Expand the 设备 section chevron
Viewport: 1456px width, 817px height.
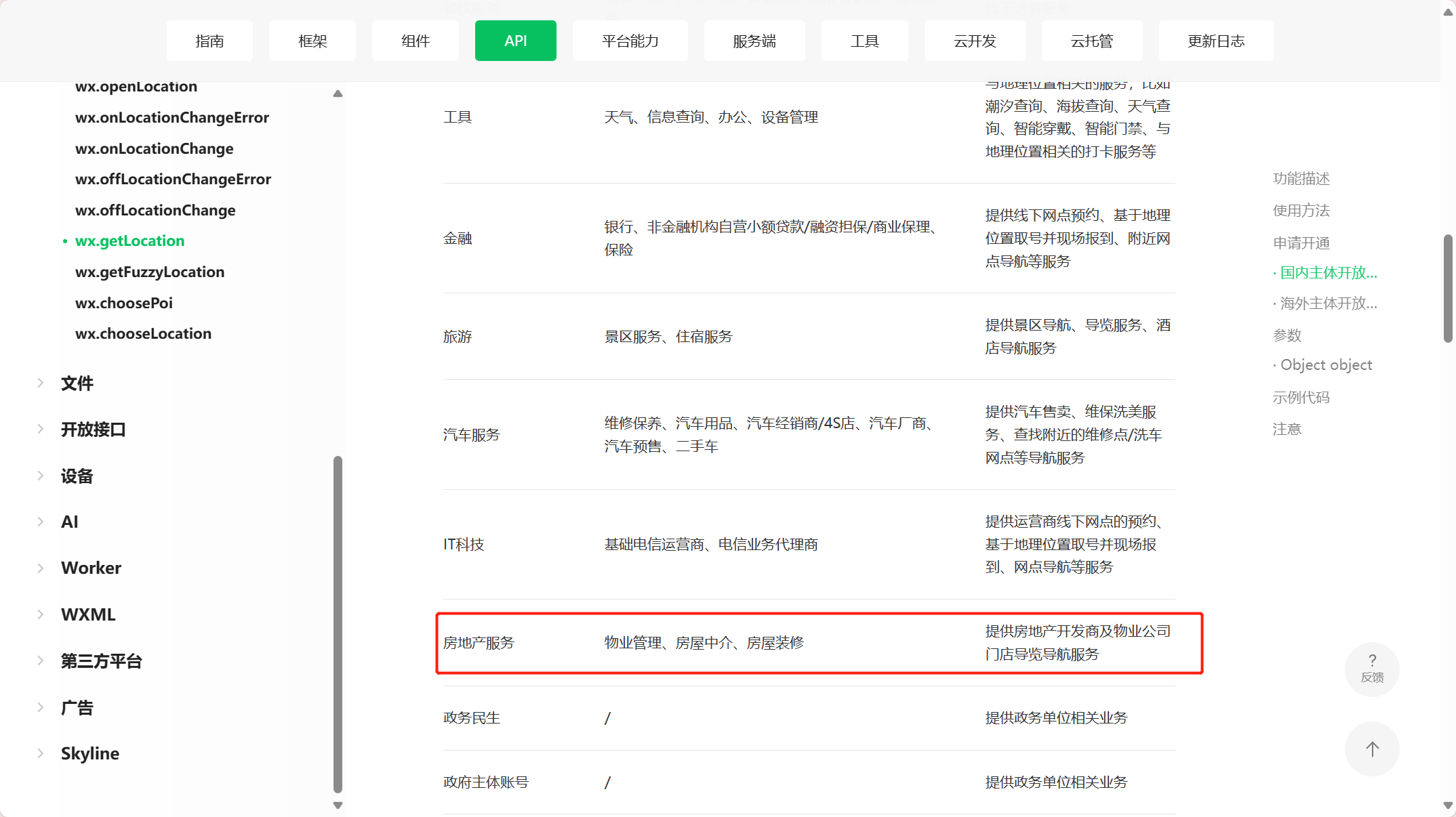click(41, 476)
